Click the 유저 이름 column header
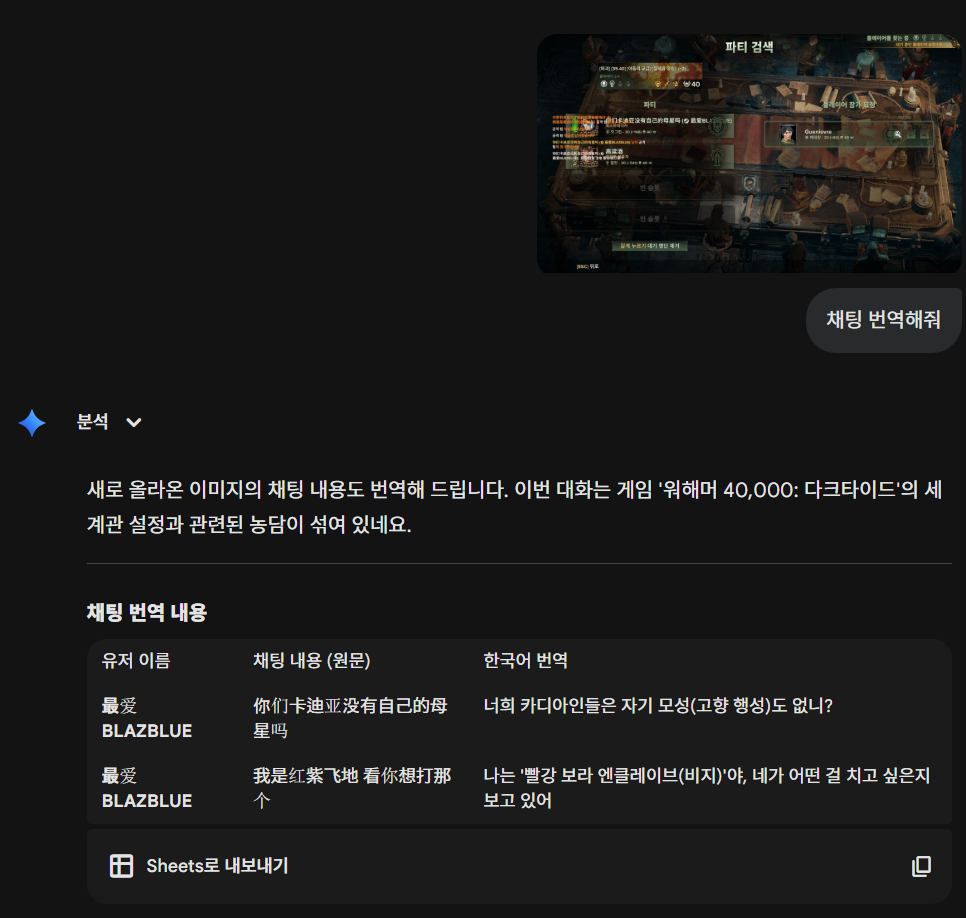The width and height of the screenshot is (966, 918). [x=136, y=660]
